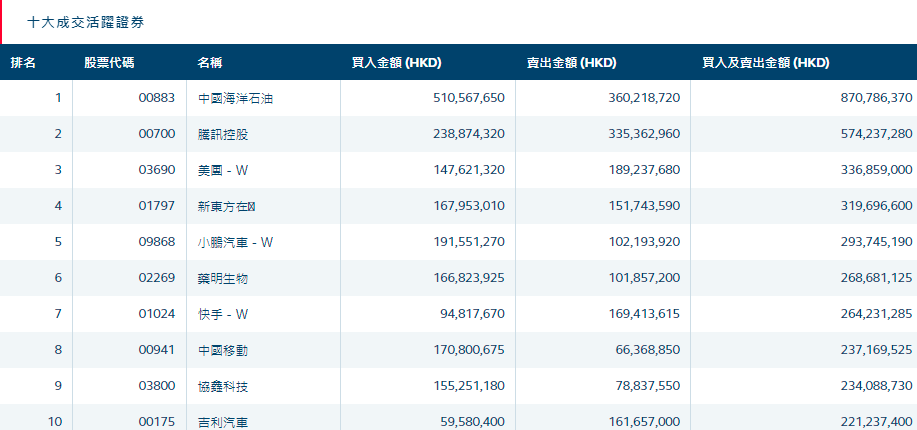917x430 pixels.
Task: Select total amount 870,786,370
Action: click(876, 98)
